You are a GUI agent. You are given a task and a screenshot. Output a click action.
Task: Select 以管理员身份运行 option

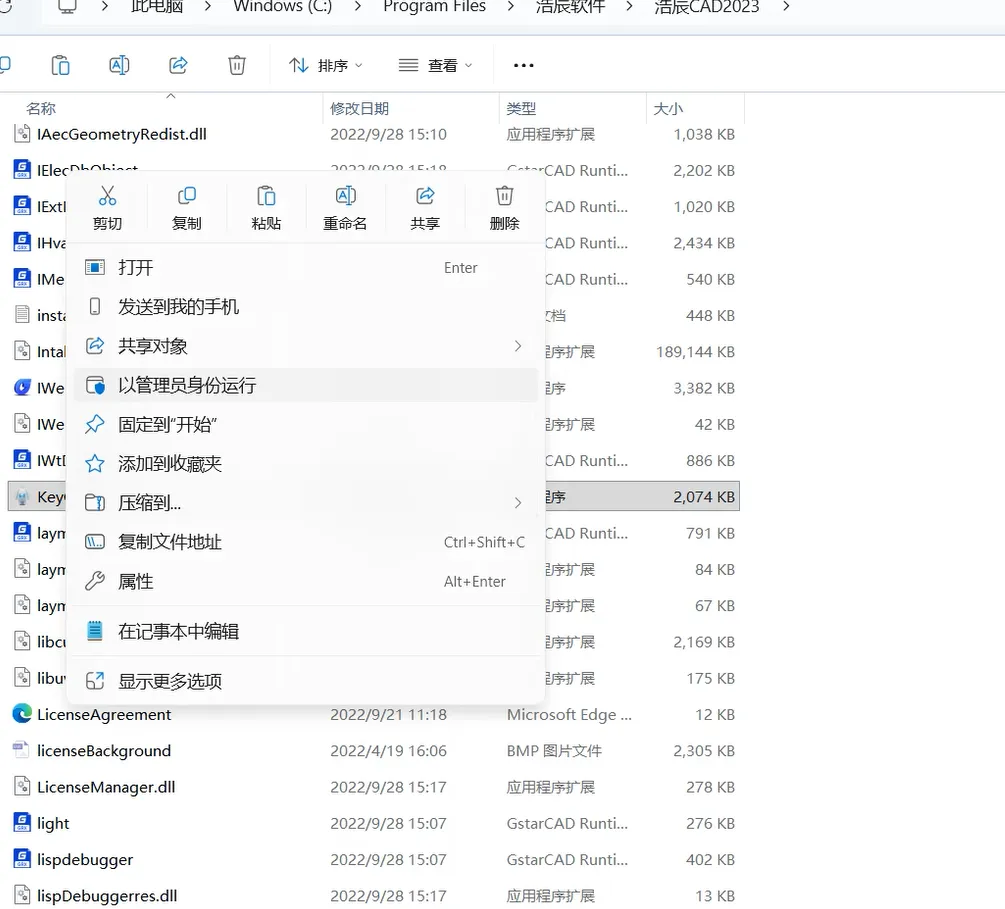click(x=306, y=385)
